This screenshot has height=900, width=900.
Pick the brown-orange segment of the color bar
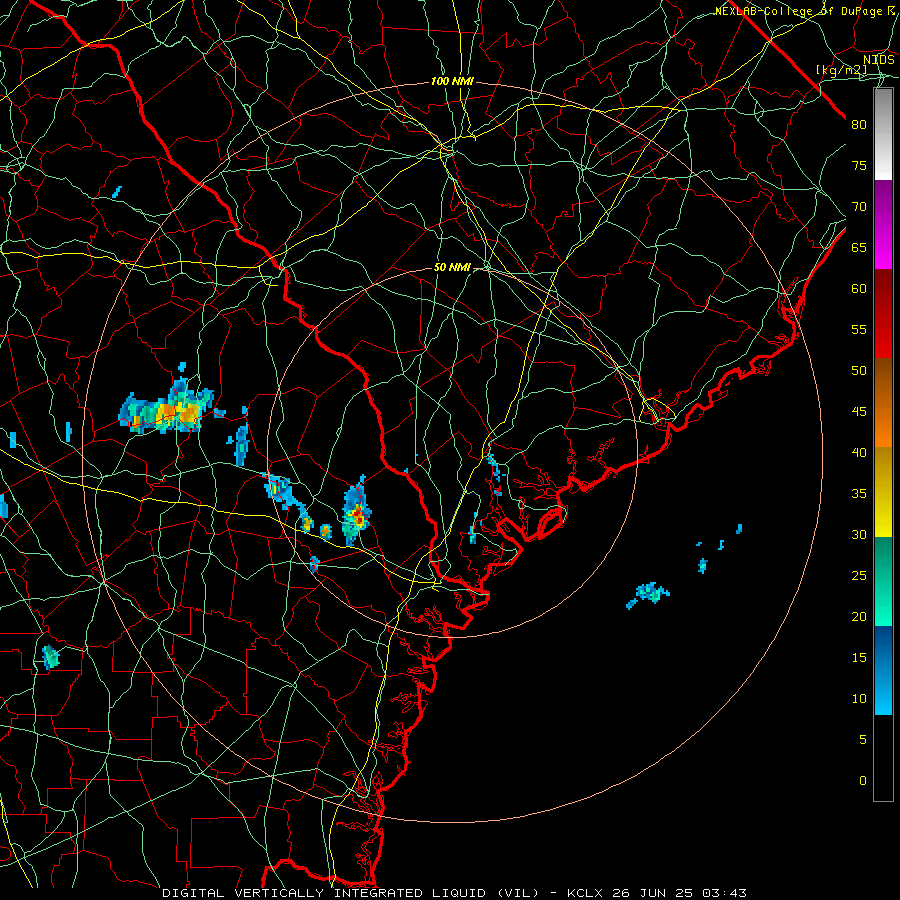click(883, 402)
